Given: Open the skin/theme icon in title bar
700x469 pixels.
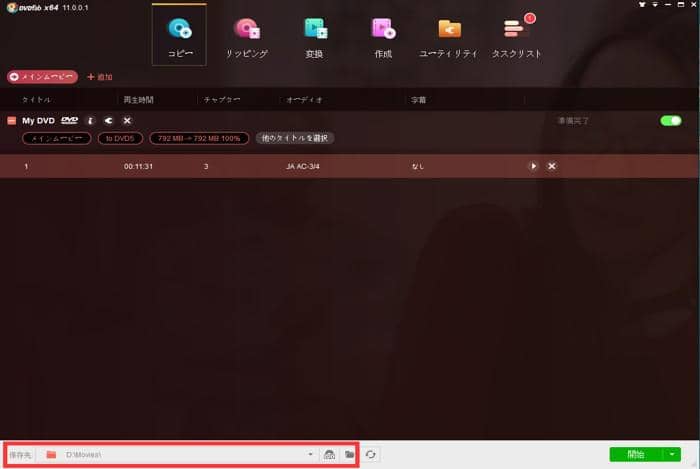Looking at the screenshot, I should coord(642,4).
